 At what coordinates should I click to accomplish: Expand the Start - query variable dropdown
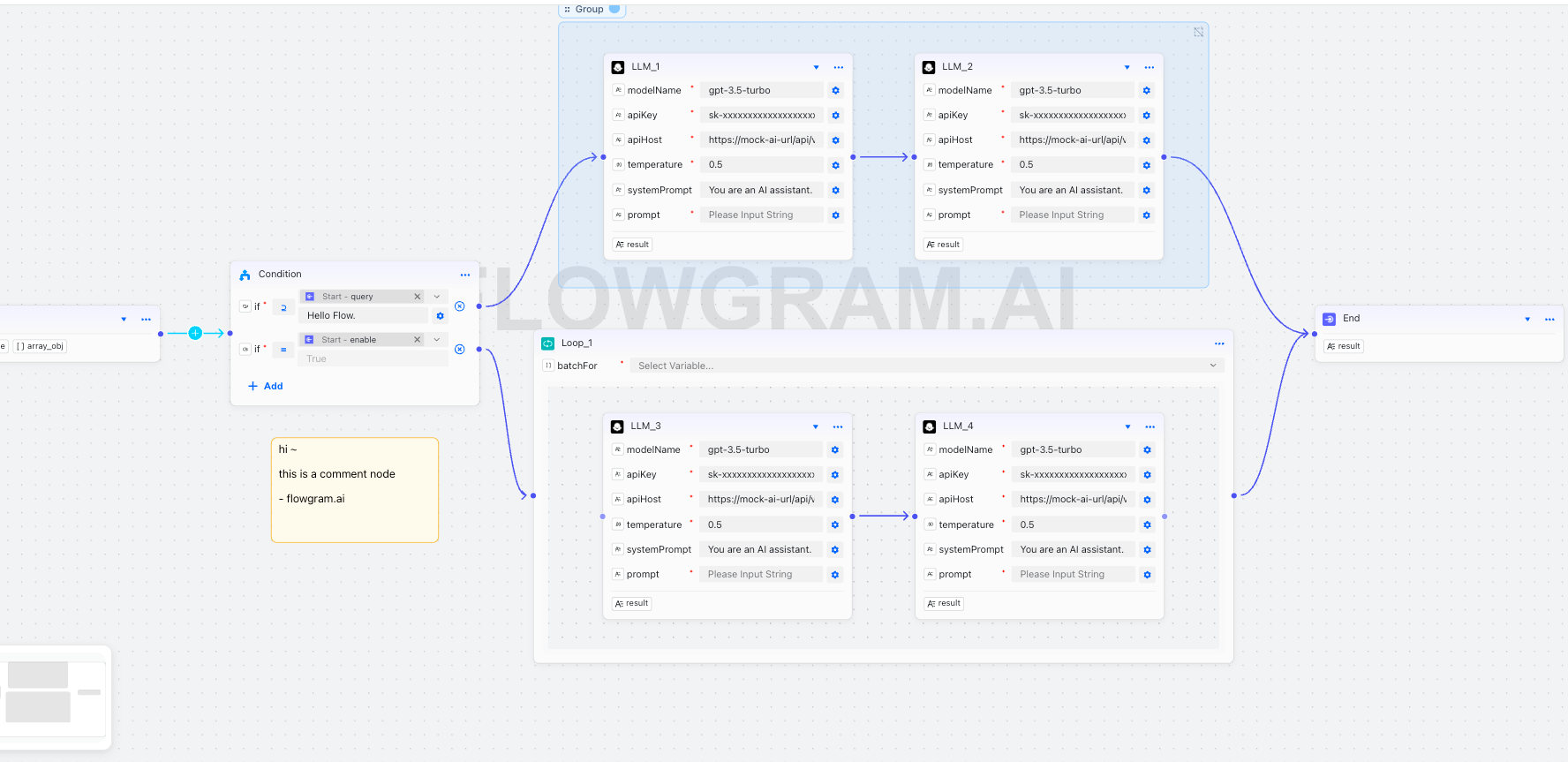point(437,297)
